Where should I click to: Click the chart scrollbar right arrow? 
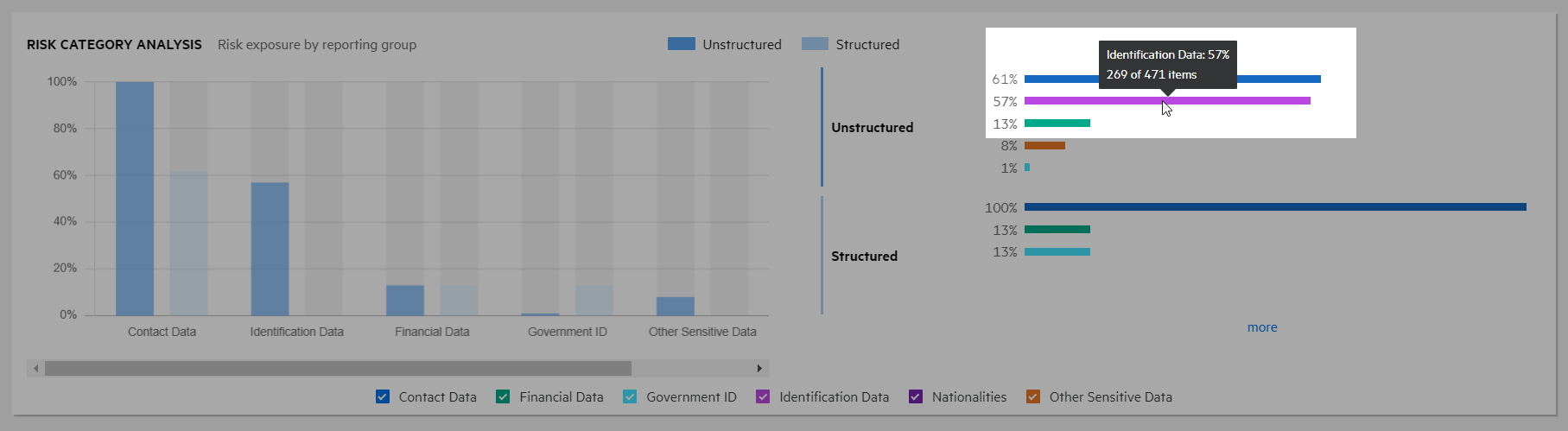[759, 369]
